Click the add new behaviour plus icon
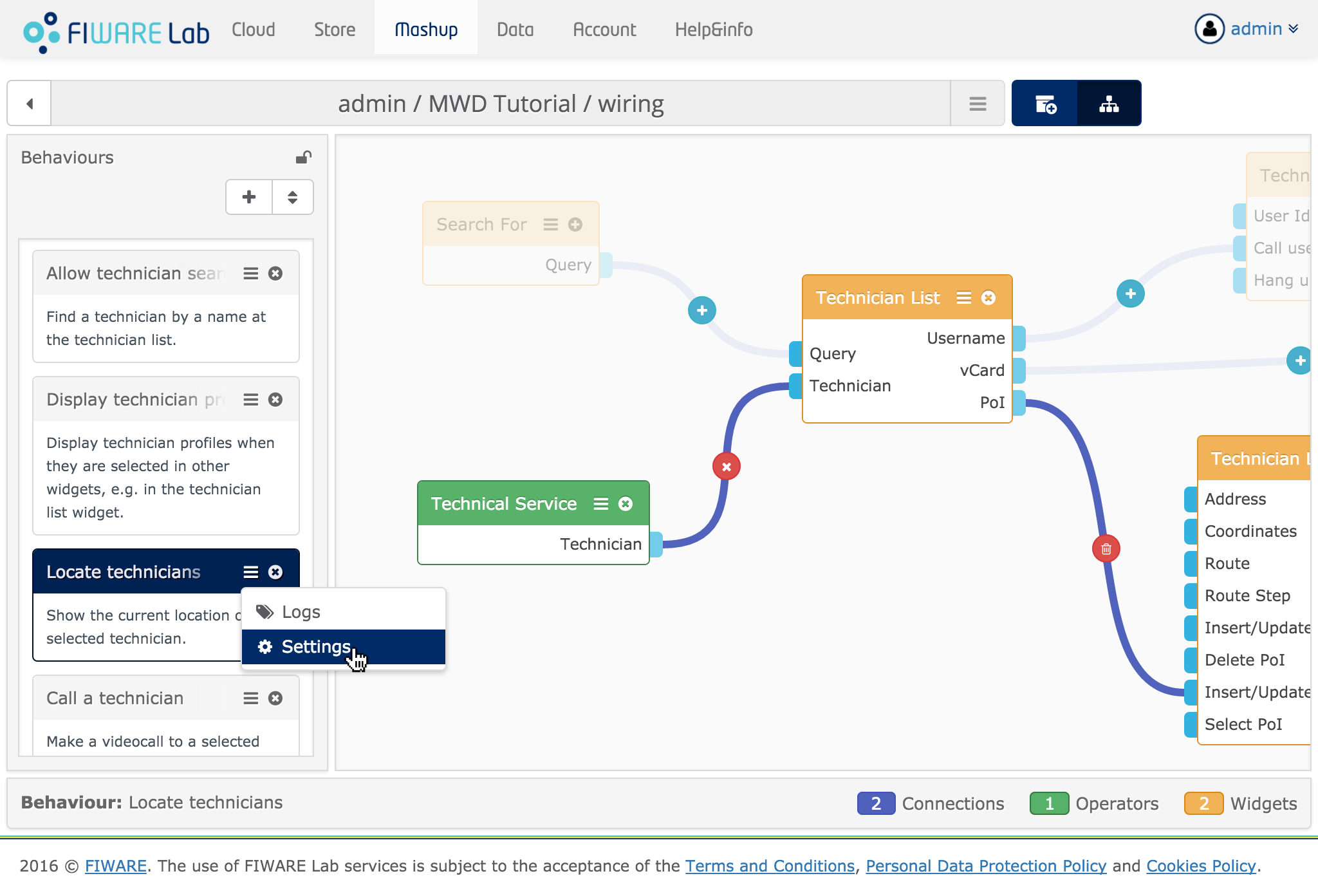 coord(249,197)
